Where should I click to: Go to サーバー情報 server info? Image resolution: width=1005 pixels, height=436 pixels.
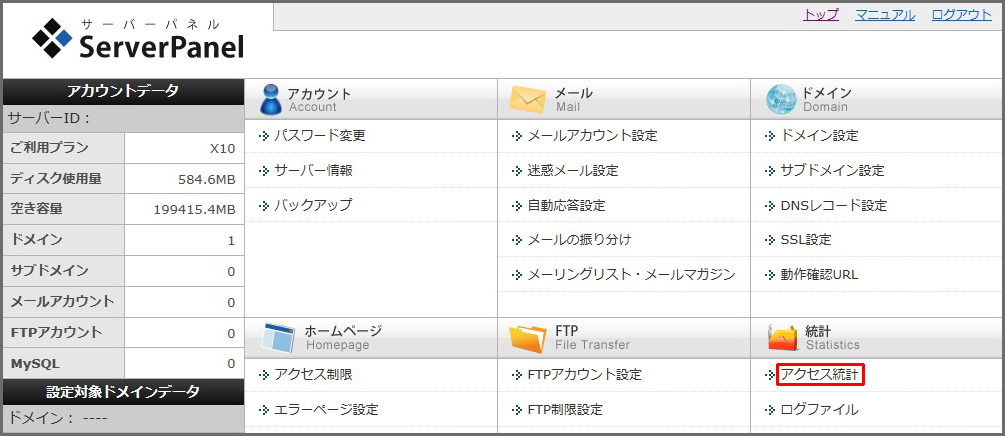tap(313, 171)
